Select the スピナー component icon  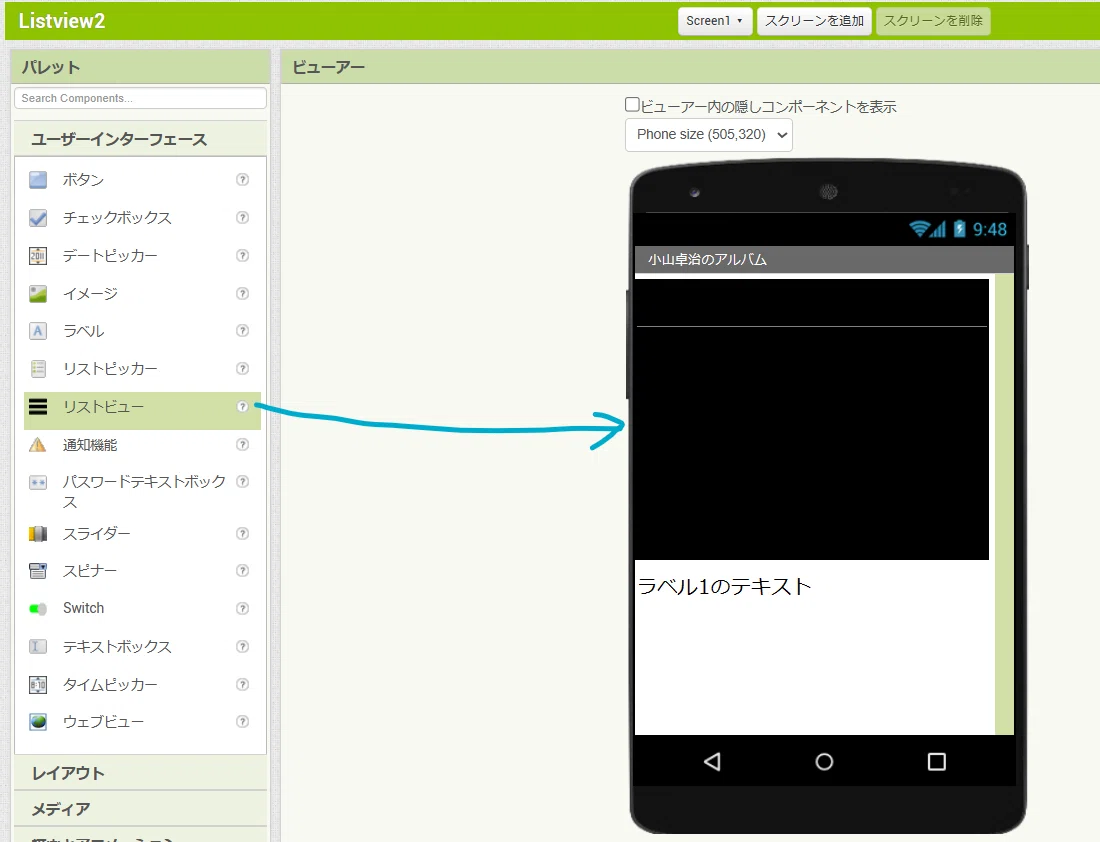pos(38,571)
